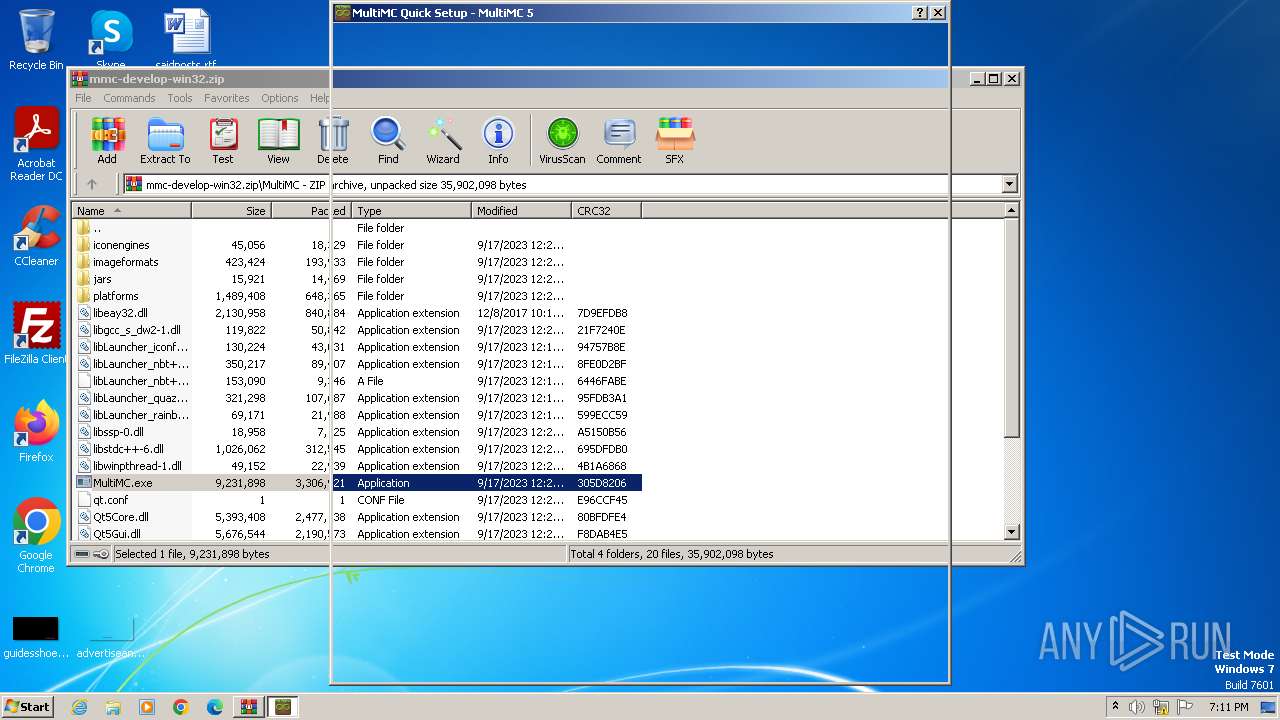Click the SFX toolbar icon
The width and height of the screenshot is (1280, 720).
pyautogui.click(x=675, y=140)
